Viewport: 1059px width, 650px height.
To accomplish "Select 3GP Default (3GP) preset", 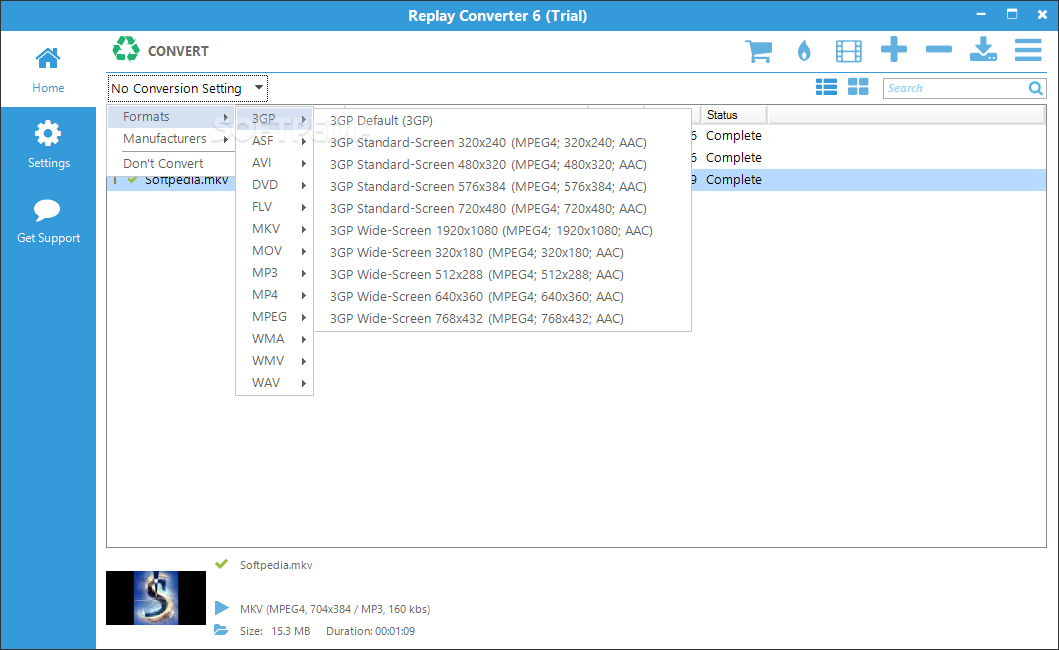I will point(502,120).
